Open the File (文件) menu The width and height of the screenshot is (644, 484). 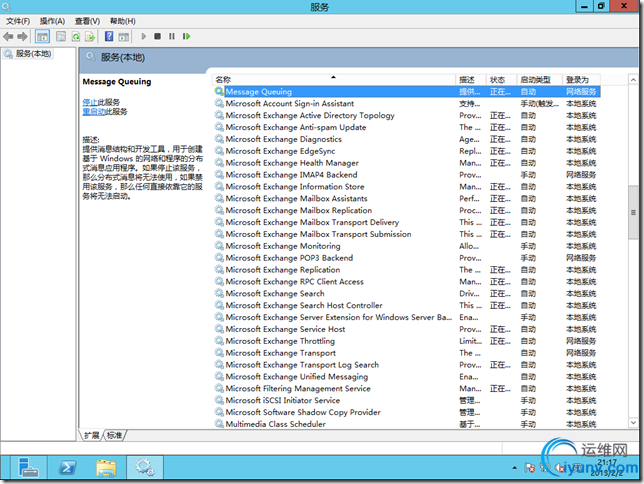(18, 21)
